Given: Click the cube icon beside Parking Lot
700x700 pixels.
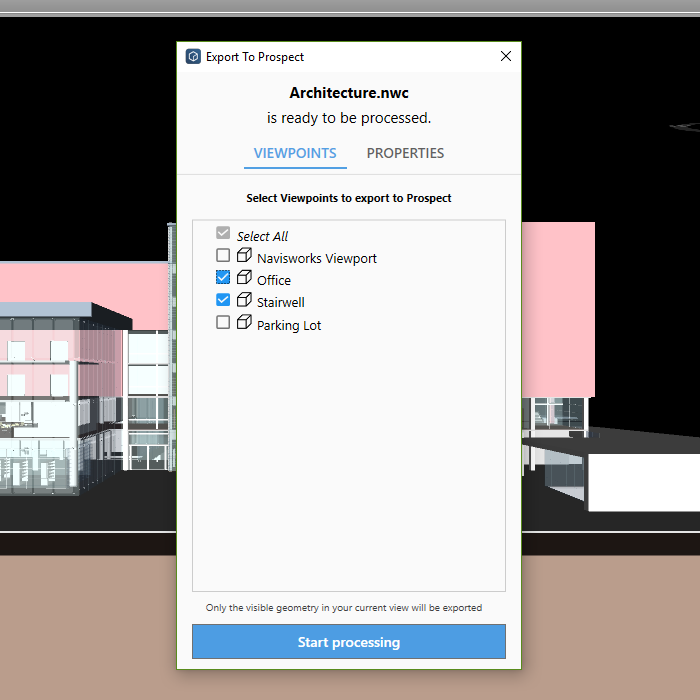Looking at the screenshot, I should click(x=244, y=322).
